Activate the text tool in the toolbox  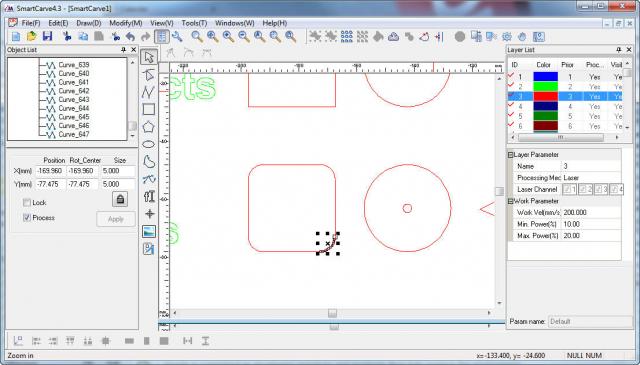(x=149, y=196)
